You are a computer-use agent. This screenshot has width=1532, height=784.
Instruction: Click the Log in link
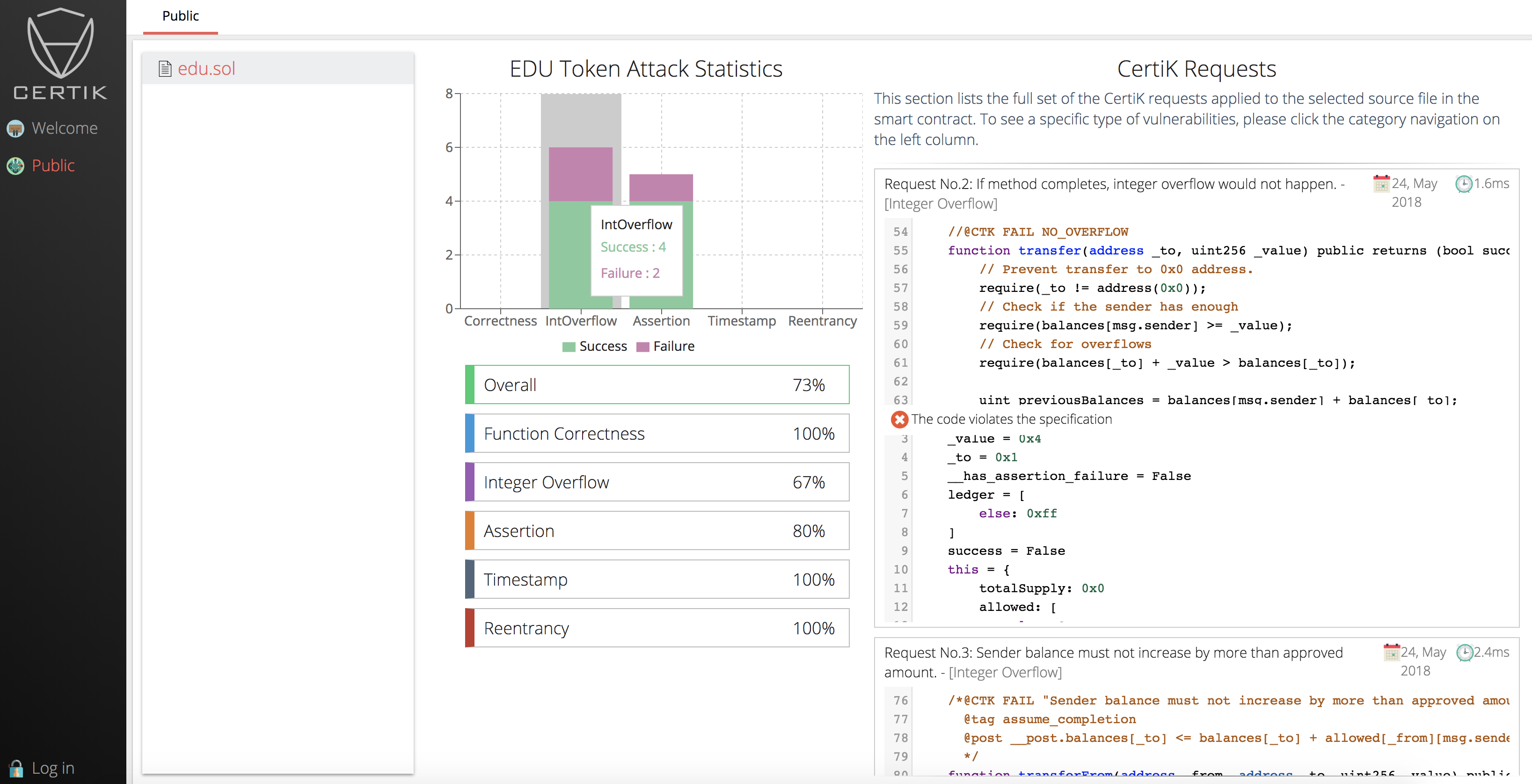[53, 768]
